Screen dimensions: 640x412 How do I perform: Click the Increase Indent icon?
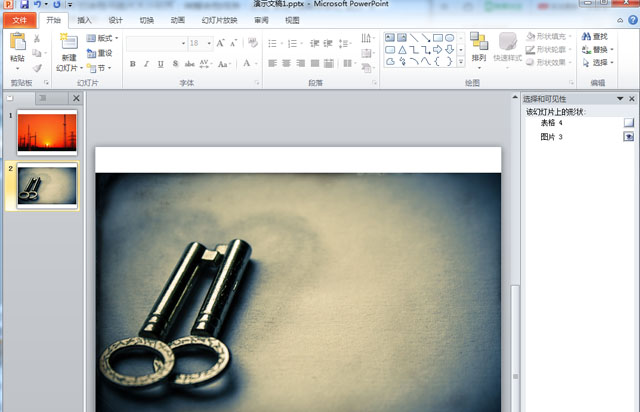click(328, 43)
